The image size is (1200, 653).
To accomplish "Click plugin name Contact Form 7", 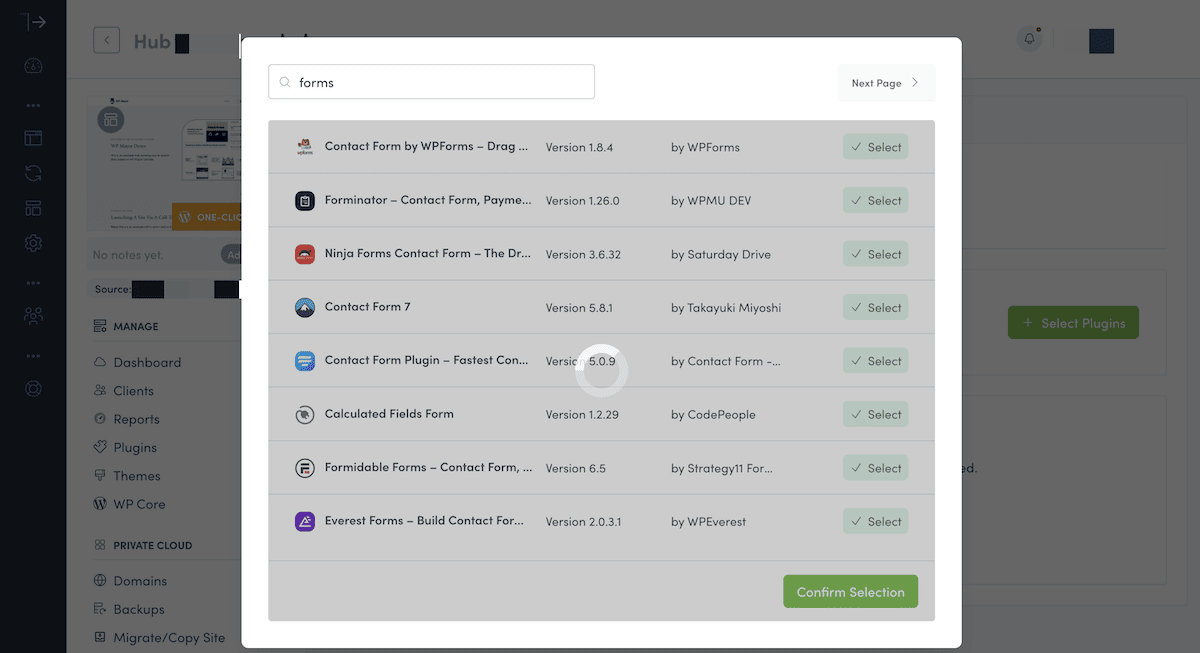I will [367, 307].
